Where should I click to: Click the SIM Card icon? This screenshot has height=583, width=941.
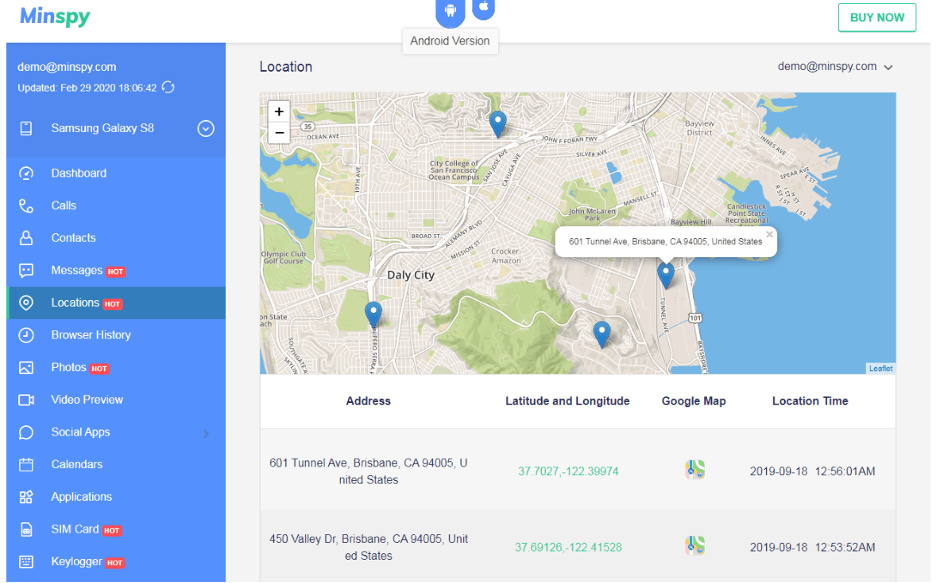pos(26,530)
